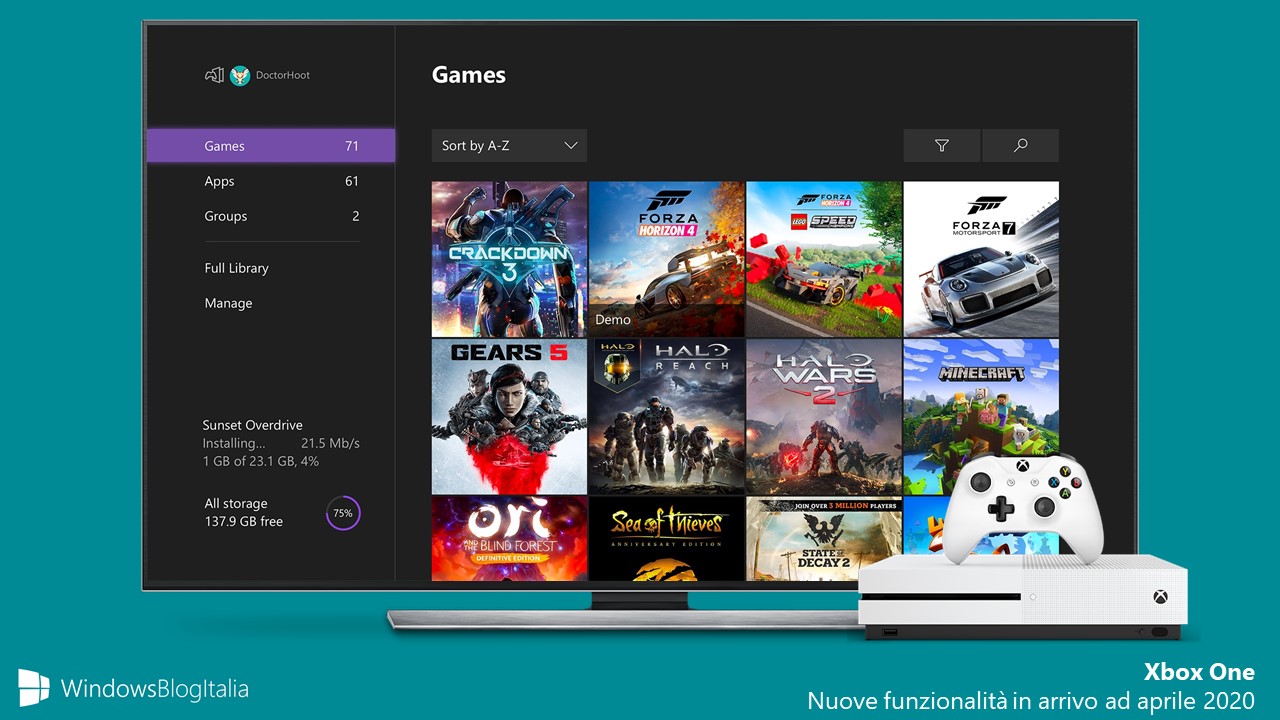The width and height of the screenshot is (1280, 720).
Task: Select the Forza Horizon 4 Demo tile
Action: 666,259
